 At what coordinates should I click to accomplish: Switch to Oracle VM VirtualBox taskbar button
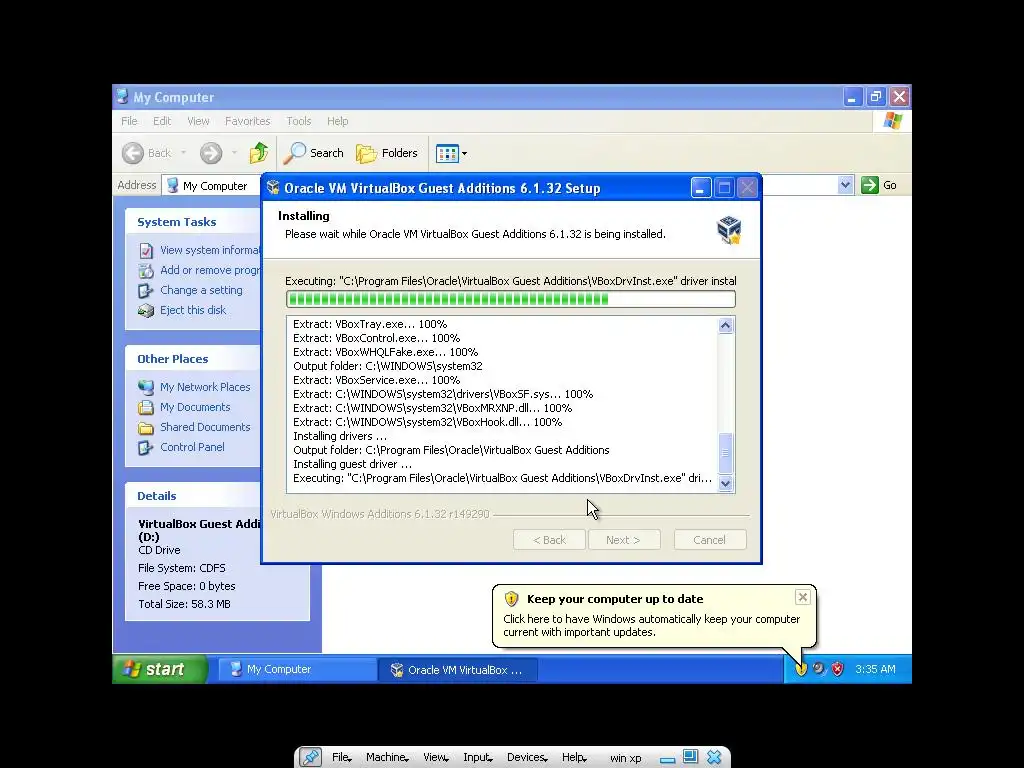point(458,670)
